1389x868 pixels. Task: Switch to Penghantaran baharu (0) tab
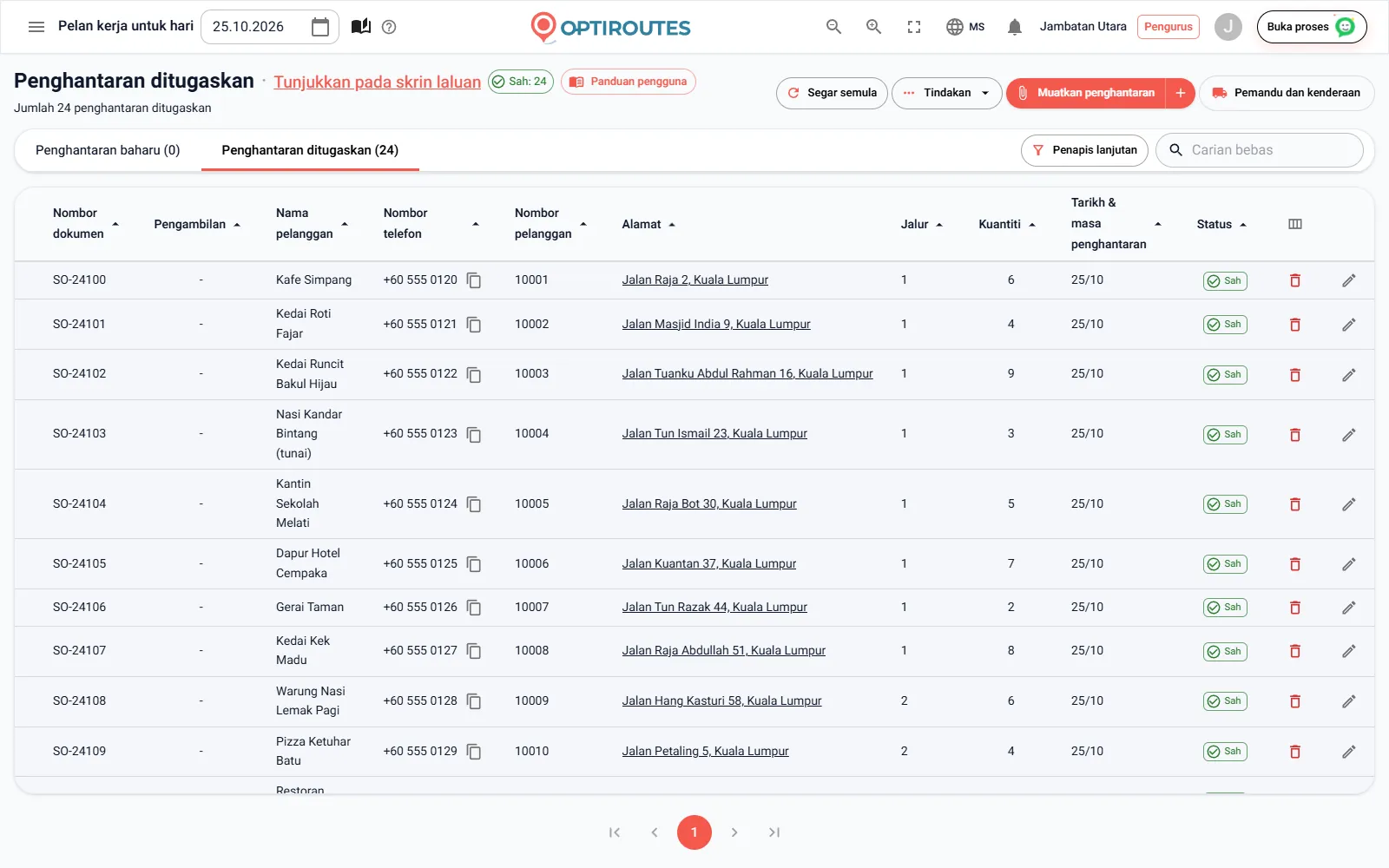[108, 150]
